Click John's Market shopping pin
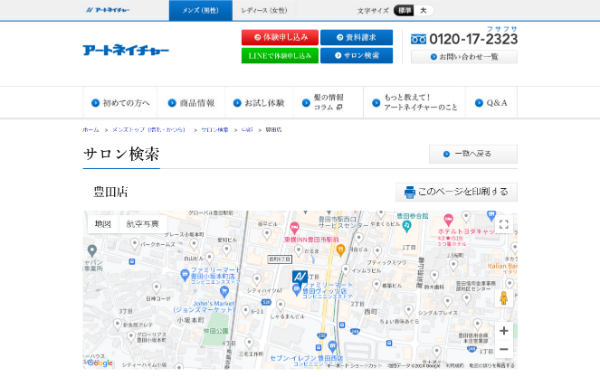The height and width of the screenshot is (377, 600). (225, 292)
